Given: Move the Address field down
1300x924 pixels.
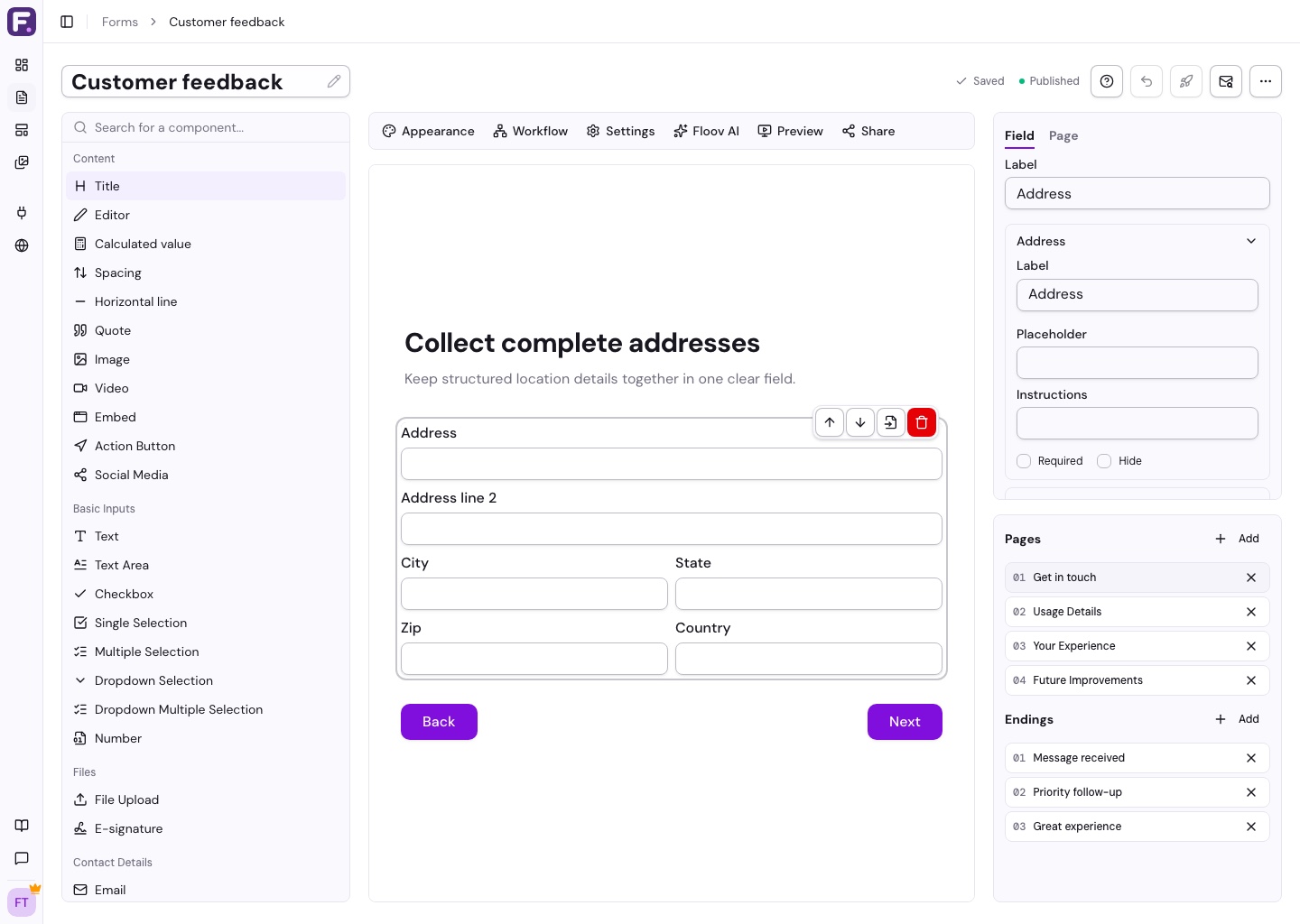Looking at the screenshot, I should coord(860,422).
